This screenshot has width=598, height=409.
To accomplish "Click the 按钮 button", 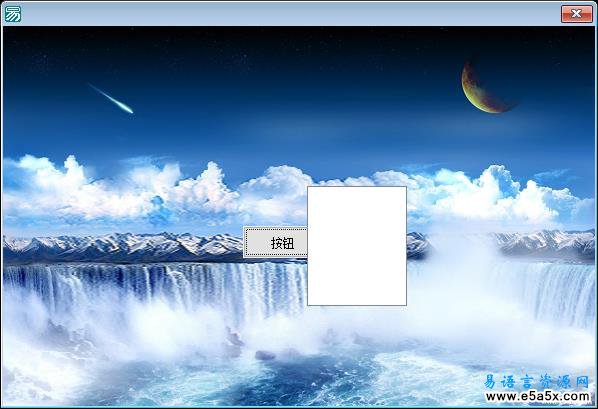I will pyautogui.click(x=275, y=242).
